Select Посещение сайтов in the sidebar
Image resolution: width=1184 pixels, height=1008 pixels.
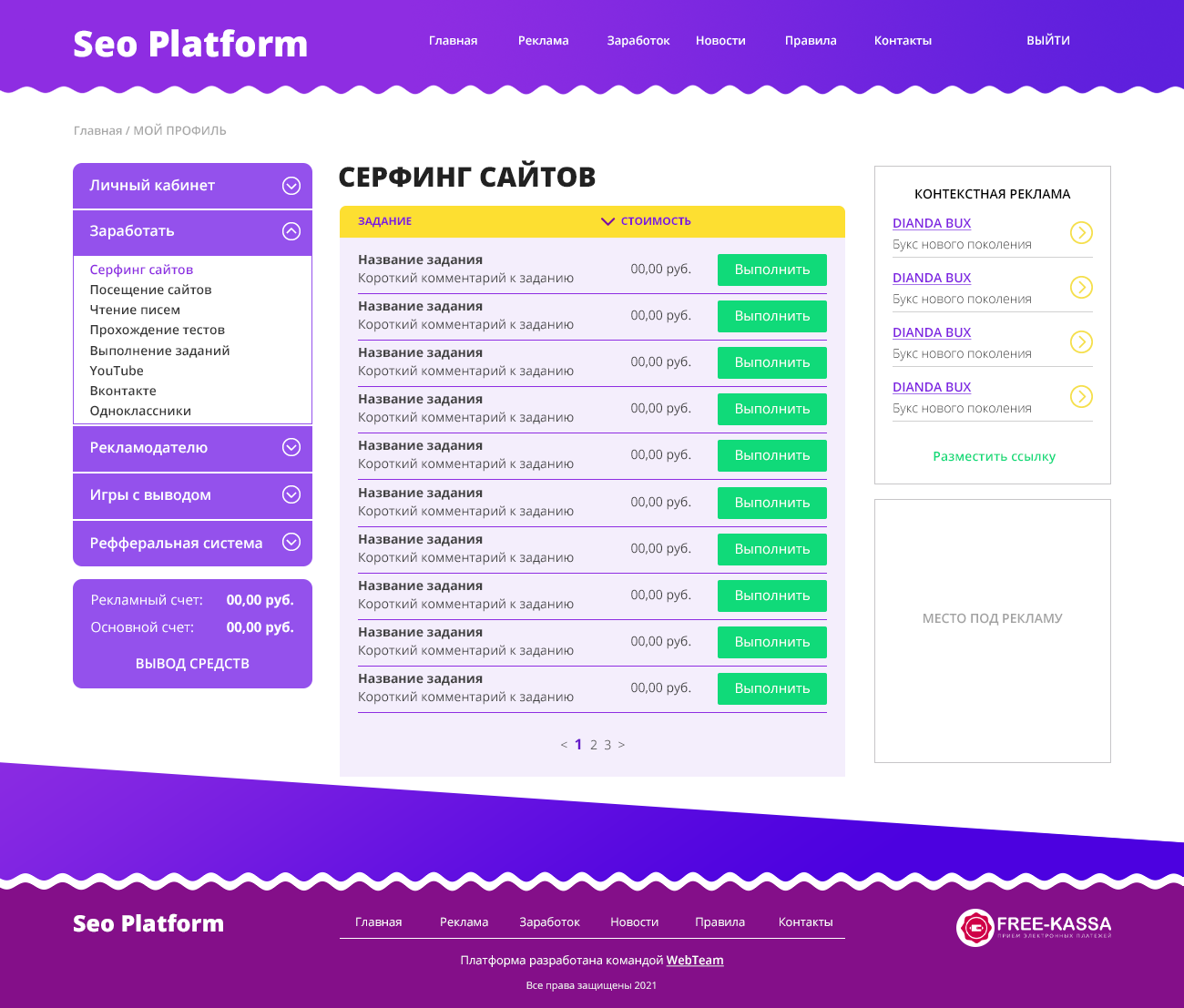point(150,290)
